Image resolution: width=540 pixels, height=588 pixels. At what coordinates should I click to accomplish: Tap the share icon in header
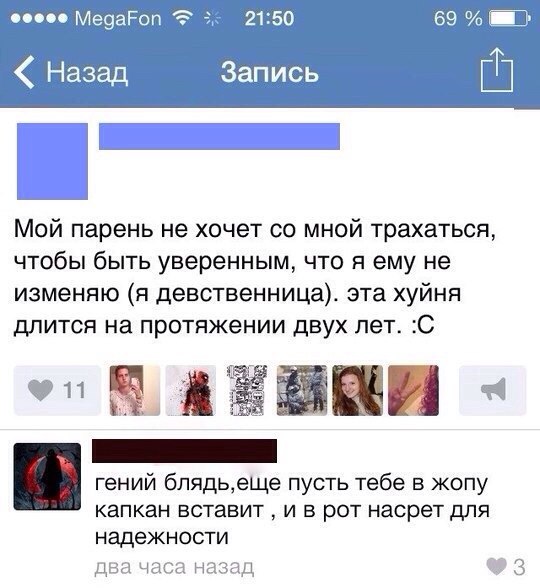[497, 70]
